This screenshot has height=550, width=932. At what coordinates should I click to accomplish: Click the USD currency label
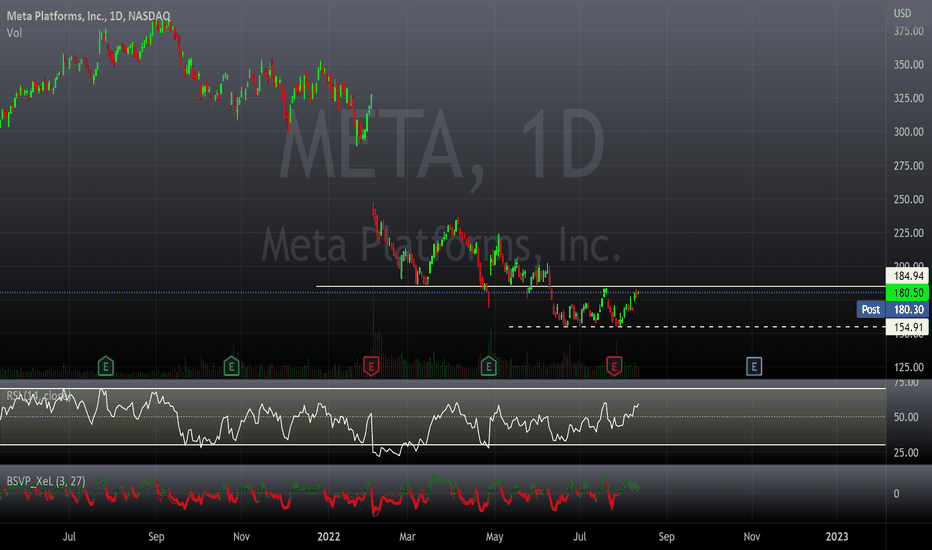[902, 13]
